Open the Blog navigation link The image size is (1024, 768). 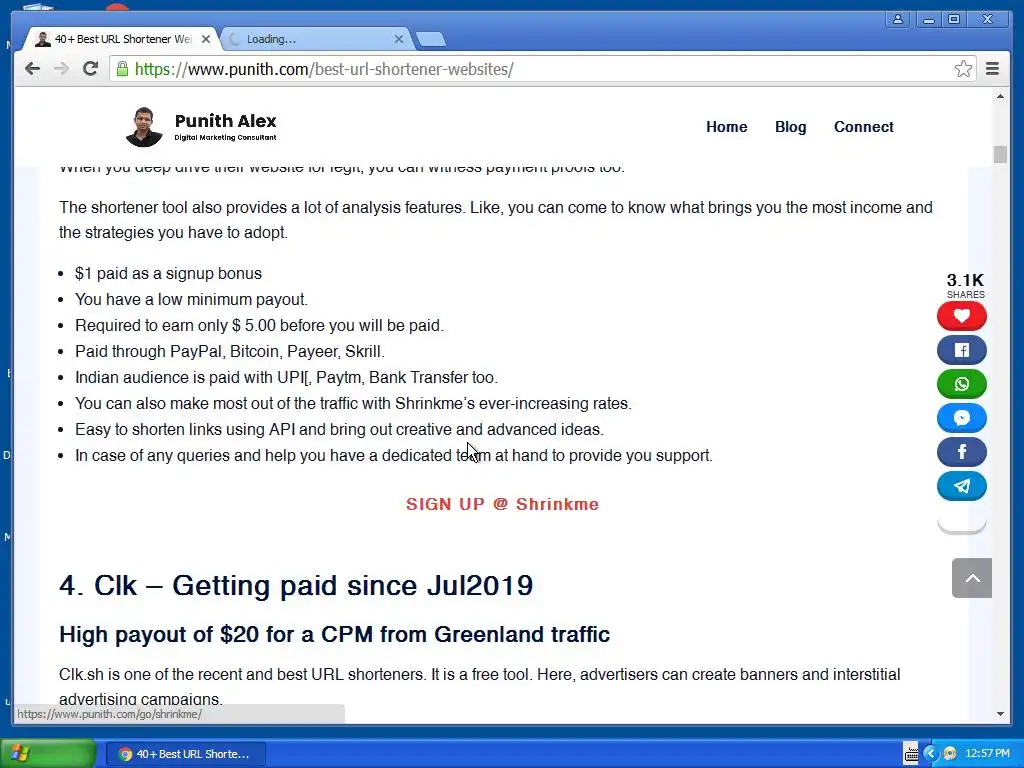[x=790, y=127]
